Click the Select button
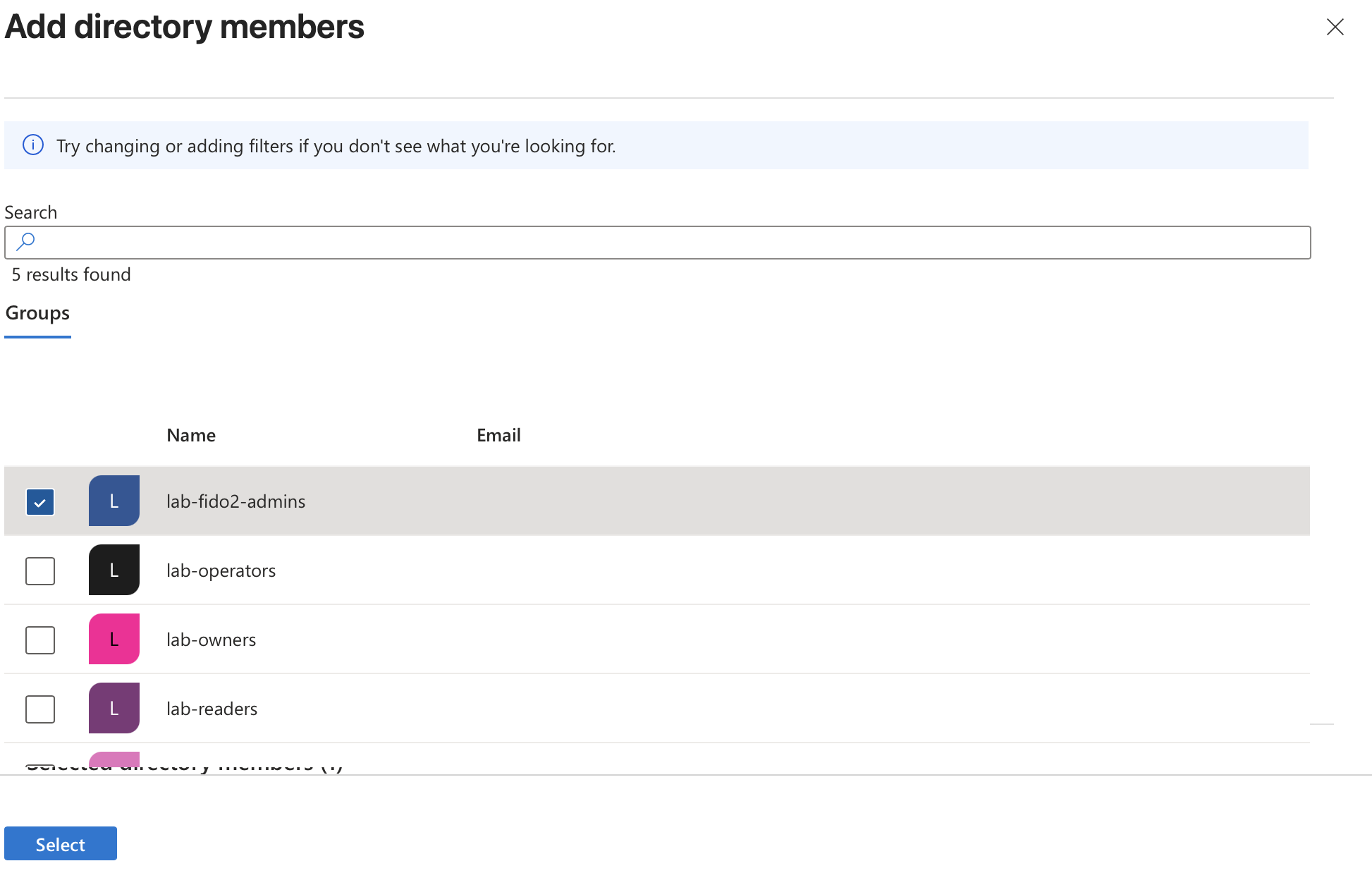The image size is (1372, 873). coord(61,843)
